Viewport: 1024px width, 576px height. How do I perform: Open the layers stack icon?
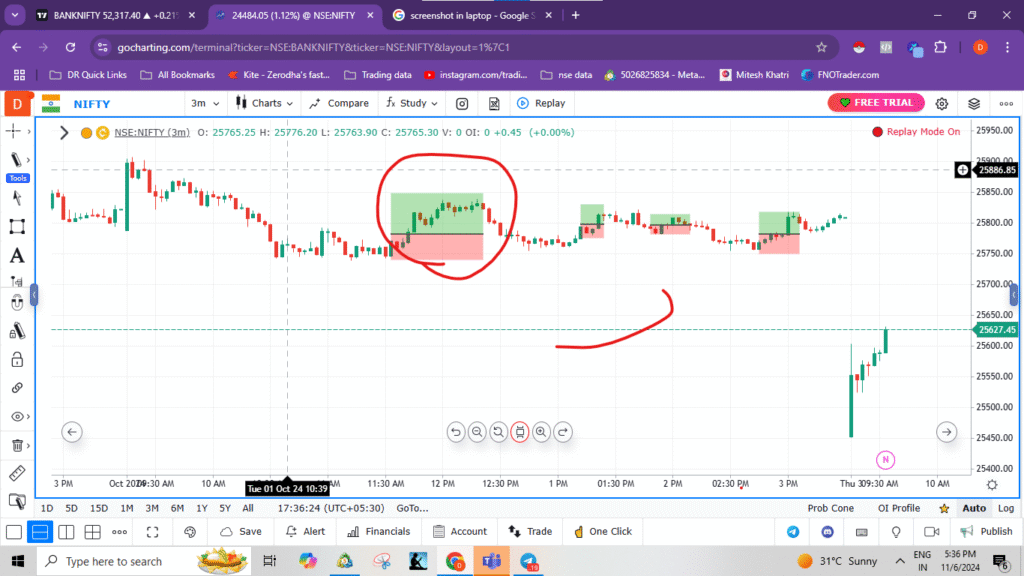tap(974, 103)
